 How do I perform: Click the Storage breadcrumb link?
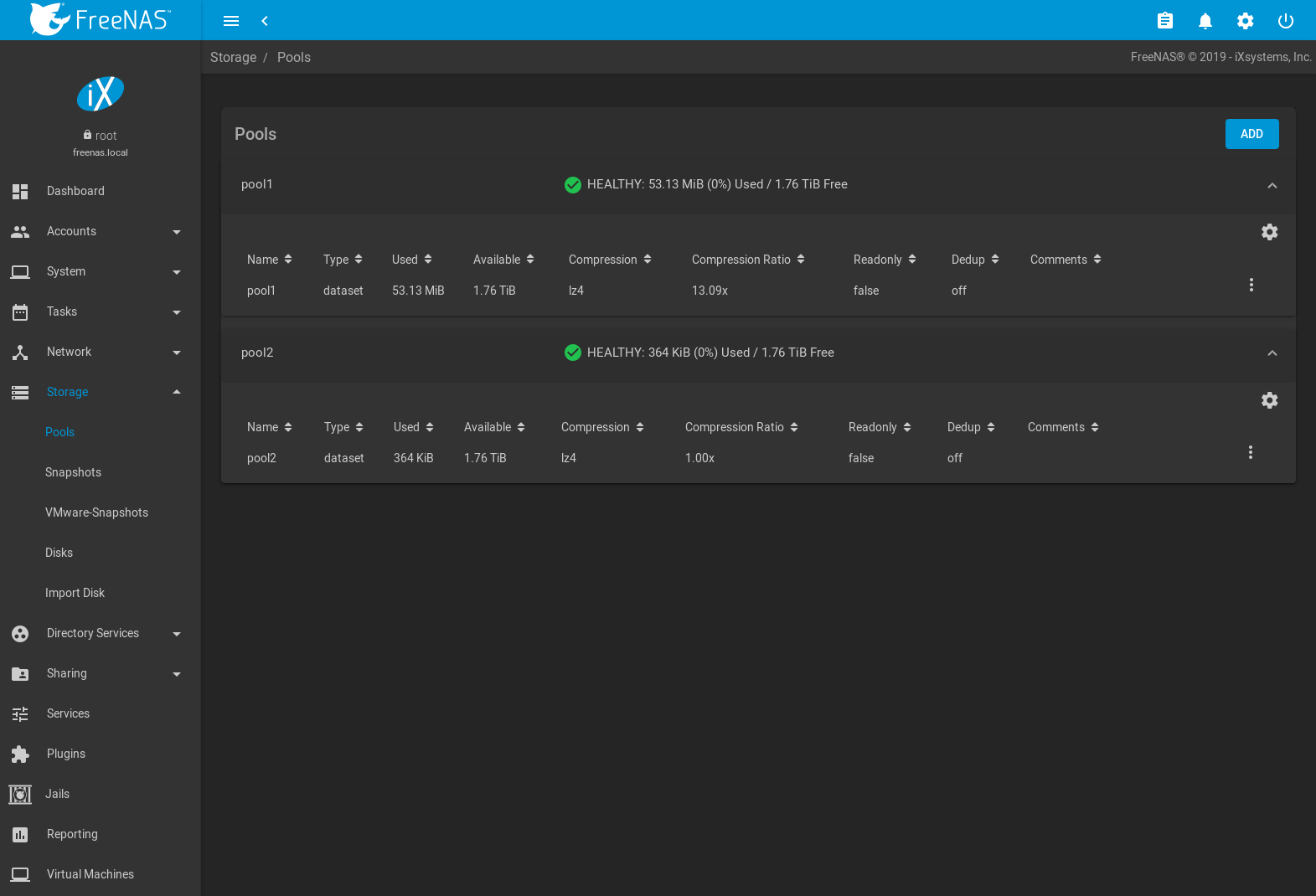pyautogui.click(x=233, y=57)
